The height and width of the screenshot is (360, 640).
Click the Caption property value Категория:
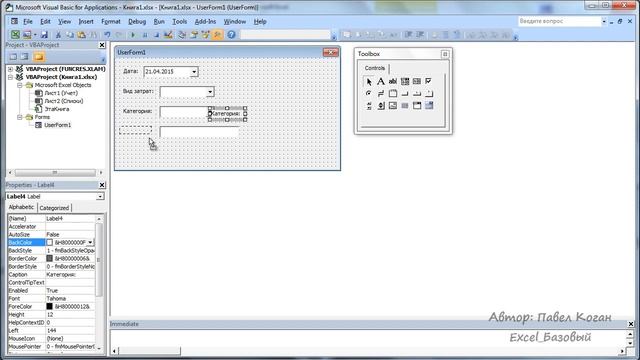coord(70,275)
